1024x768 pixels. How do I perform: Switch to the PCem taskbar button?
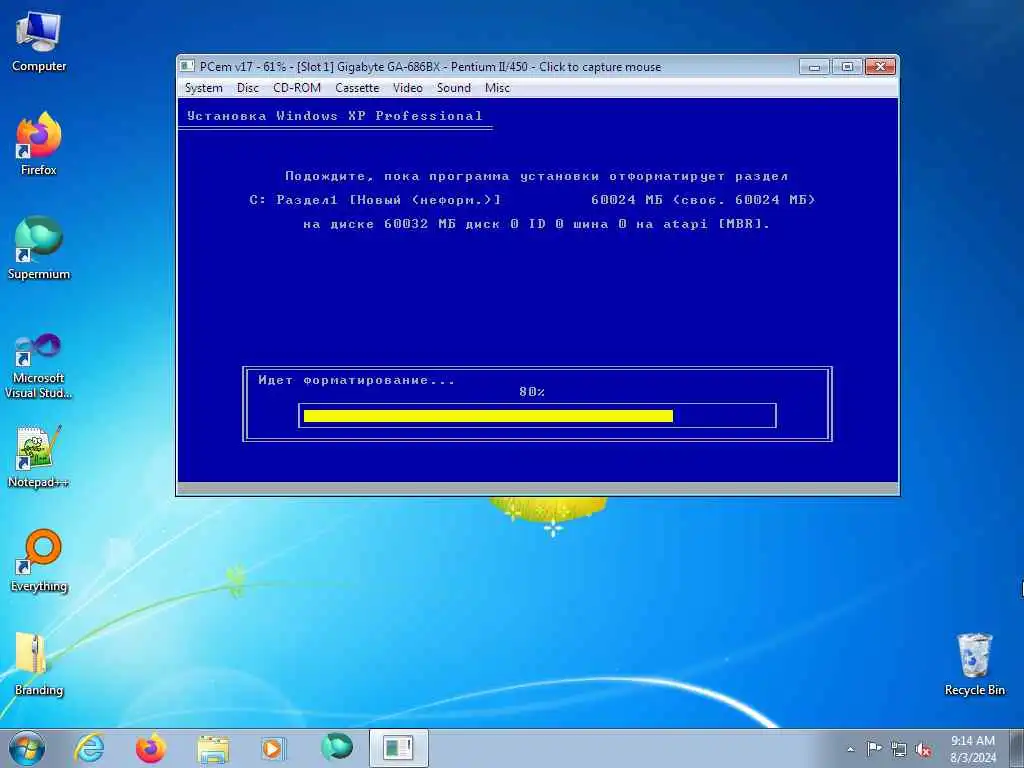coord(398,748)
